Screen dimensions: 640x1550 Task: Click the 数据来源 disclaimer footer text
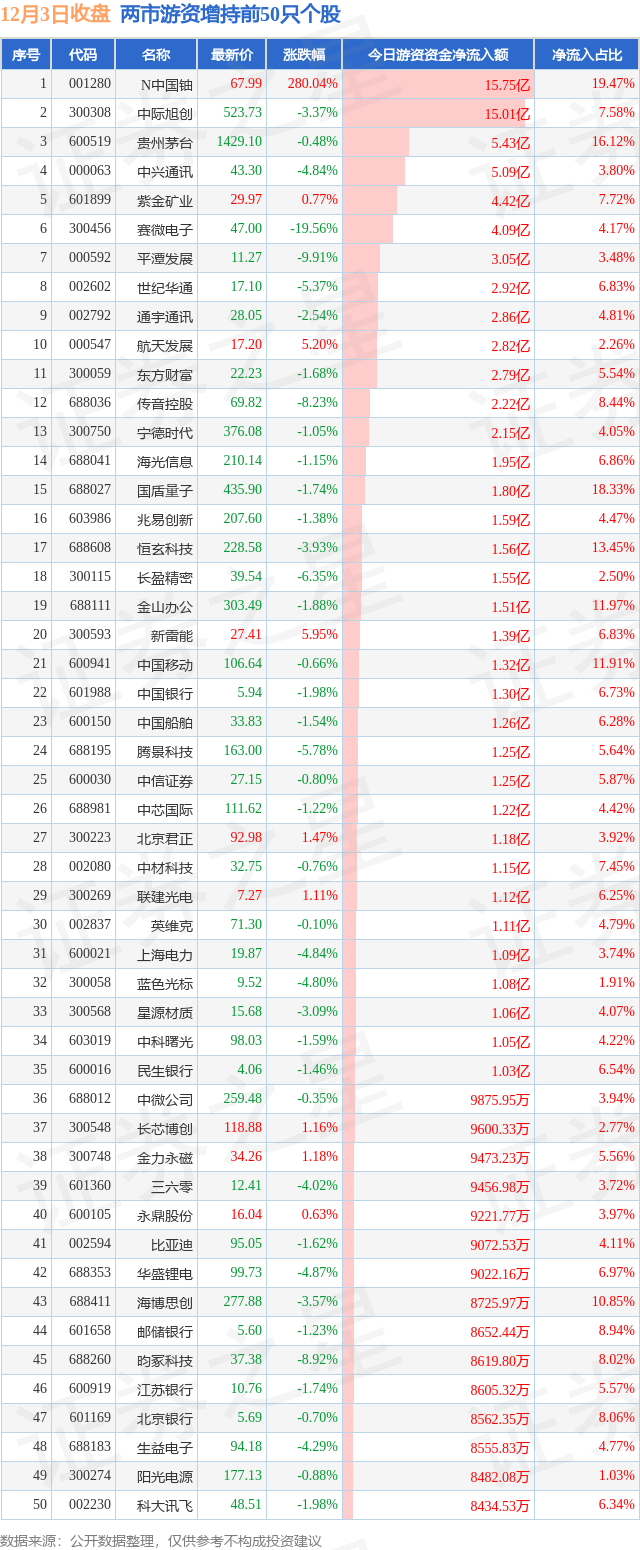163,1540
